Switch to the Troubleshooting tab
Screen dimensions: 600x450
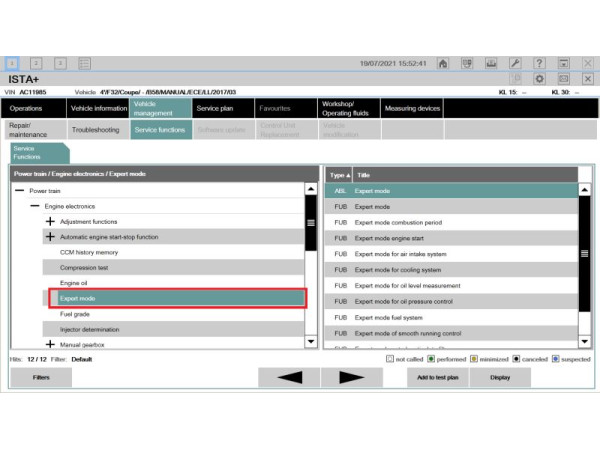[x=96, y=129]
